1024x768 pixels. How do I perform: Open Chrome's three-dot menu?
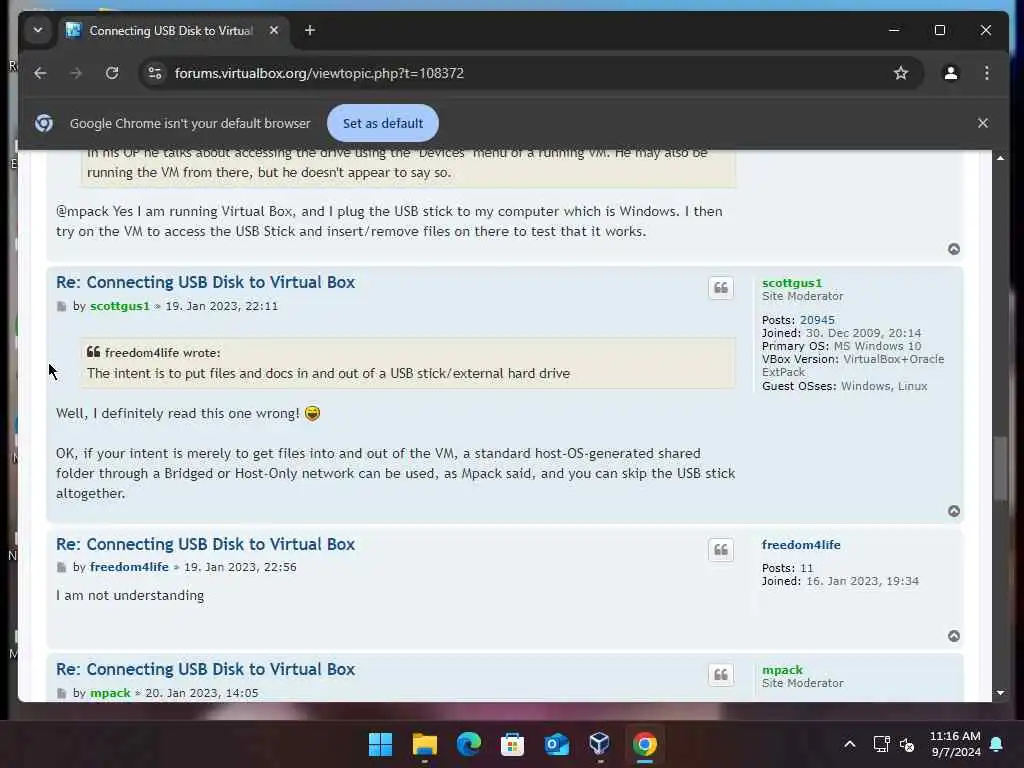click(x=987, y=73)
